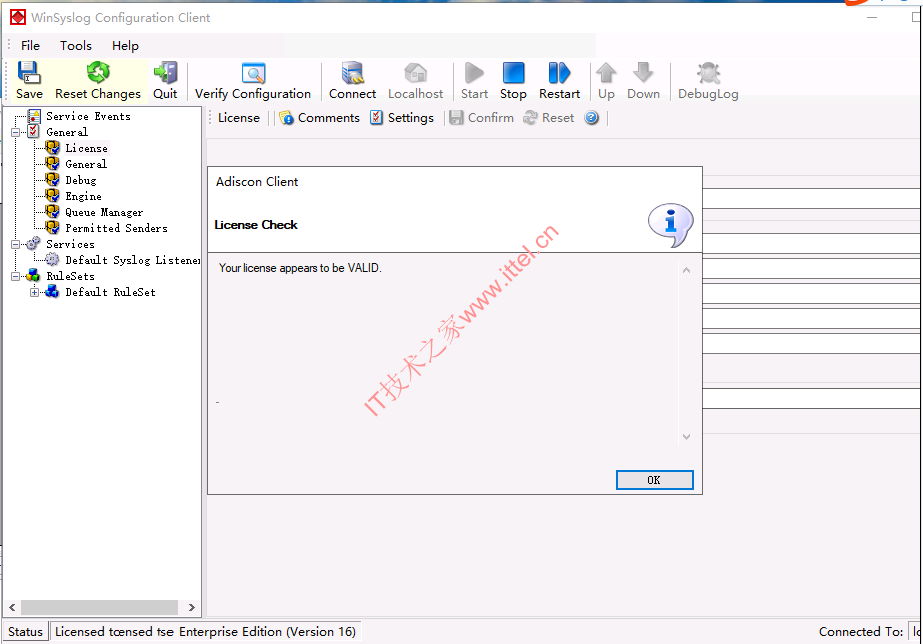Select the License tree node
Viewport: 923px width, 644px height.
[87, 148]
